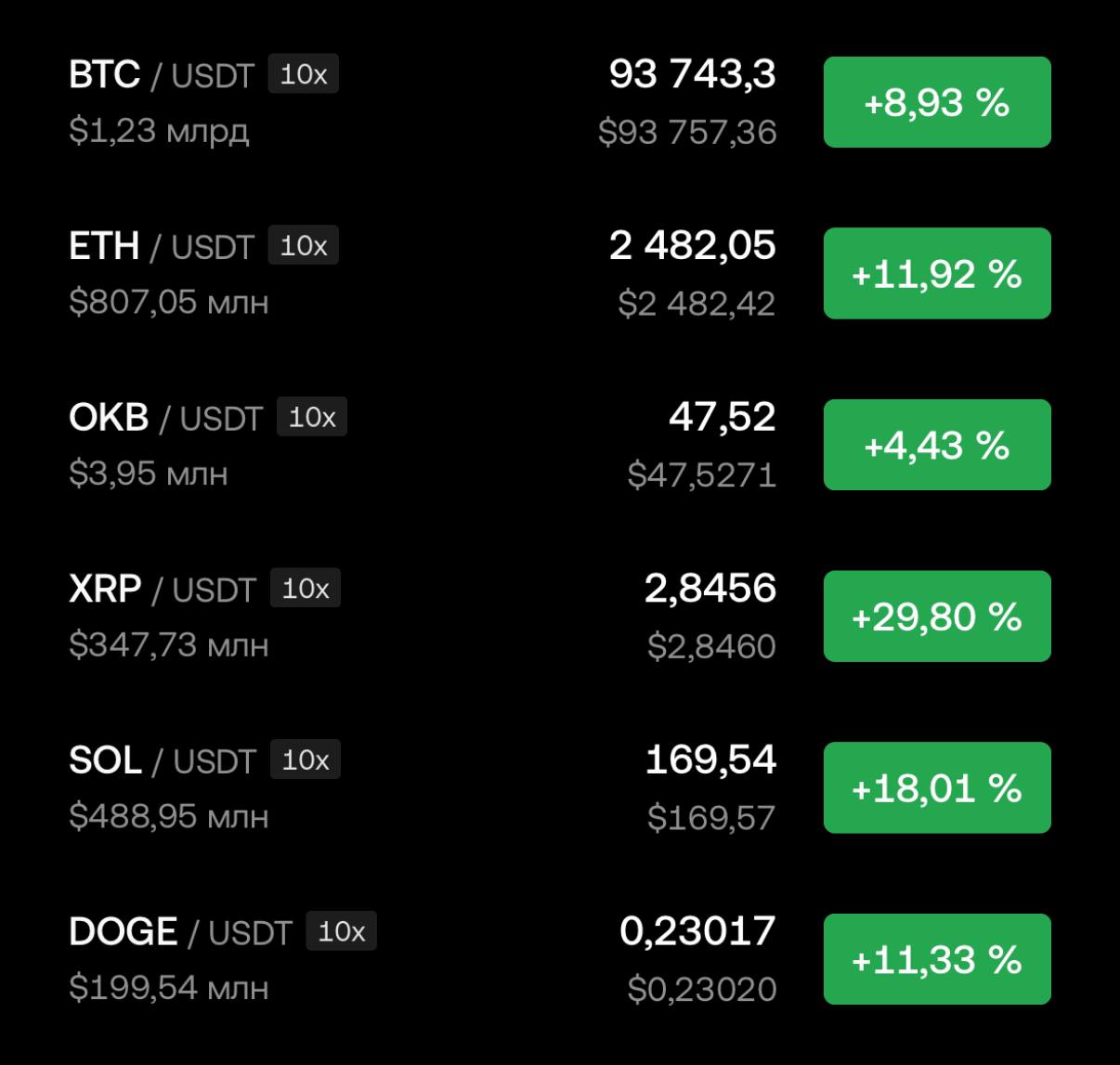
Task: Click the +11,92 % green button for ETH
Action: [937, 273]
